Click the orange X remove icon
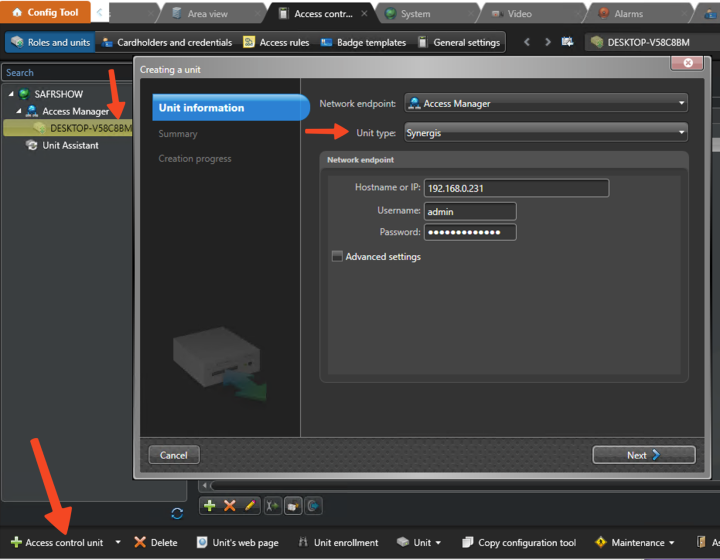The height and width of the screenshot is (560, 720). click(230, 506)
